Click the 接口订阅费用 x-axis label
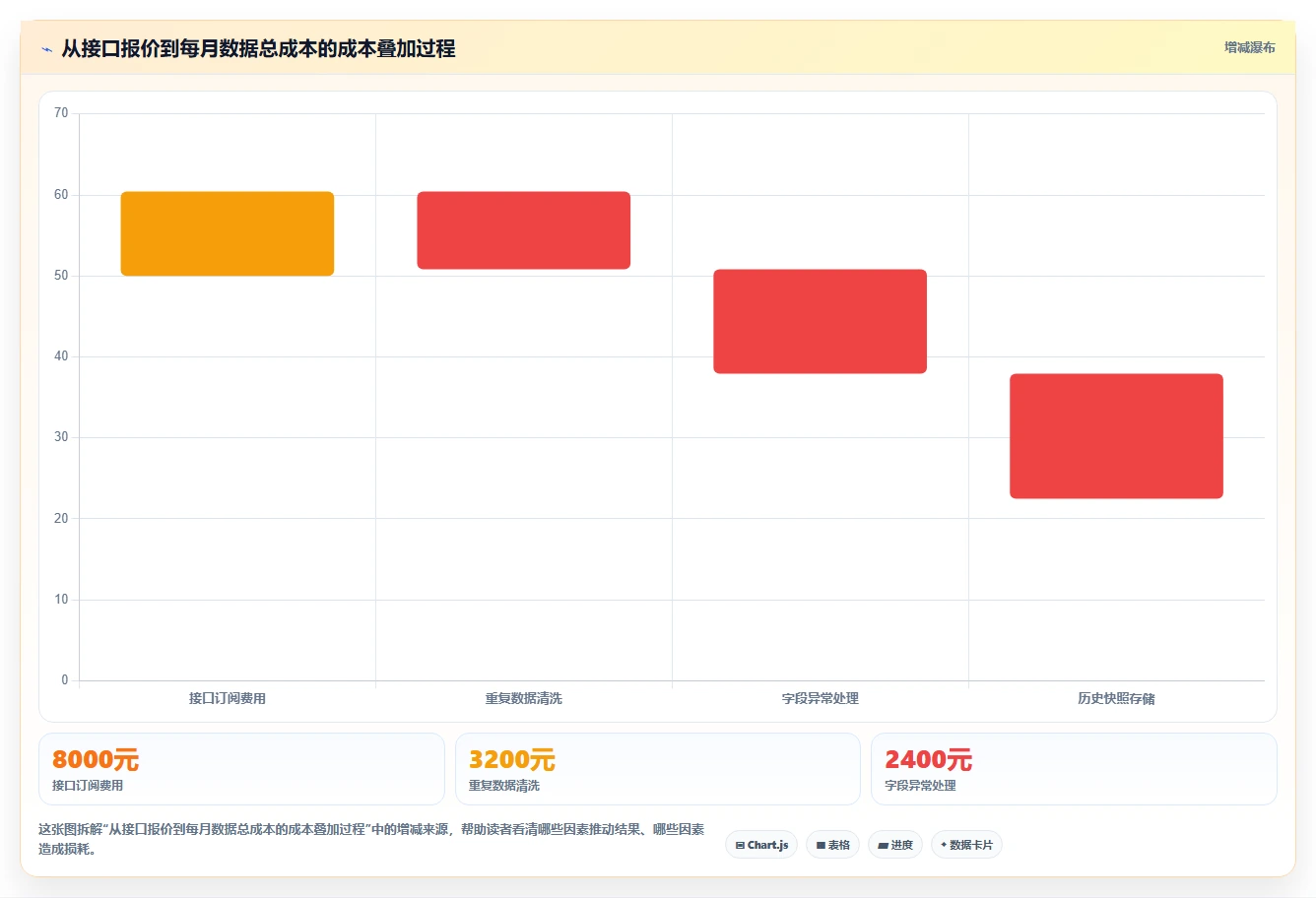Image resolution: width=1316 pixels, height=898 pixels. point(228,698)
